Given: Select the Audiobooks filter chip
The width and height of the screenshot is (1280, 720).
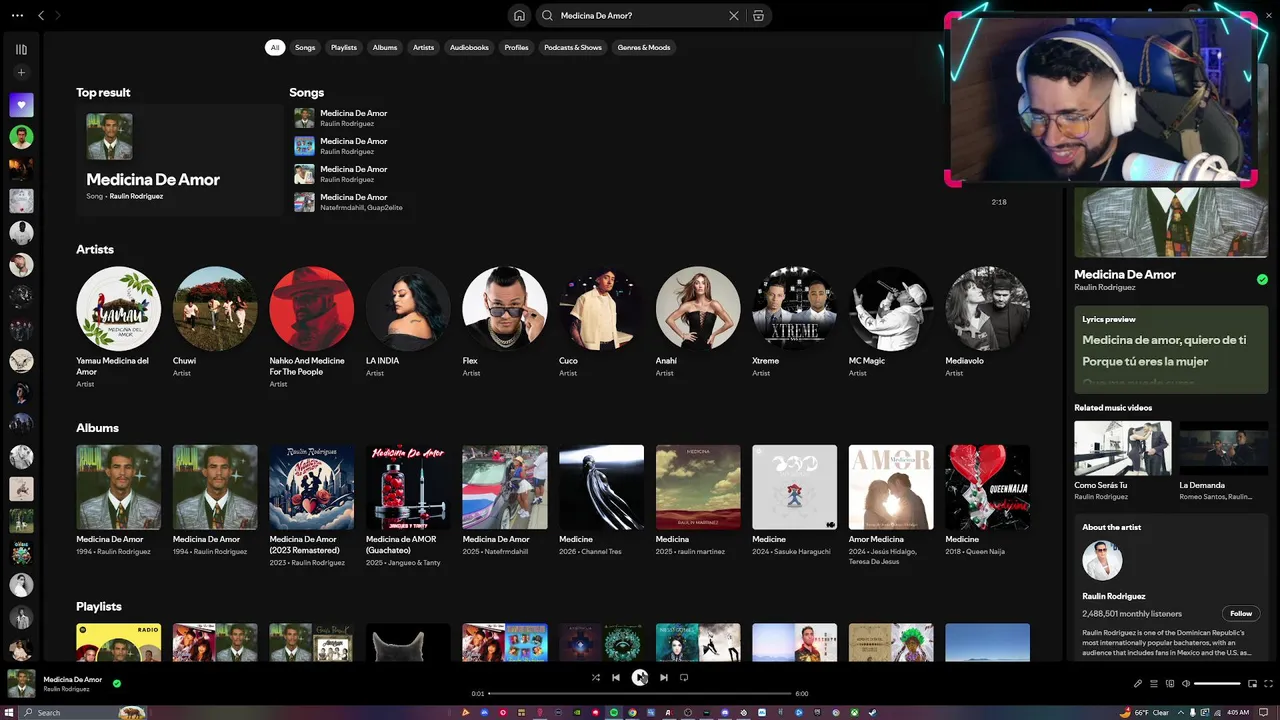Looking at the screenshot, I should (469, 47).
